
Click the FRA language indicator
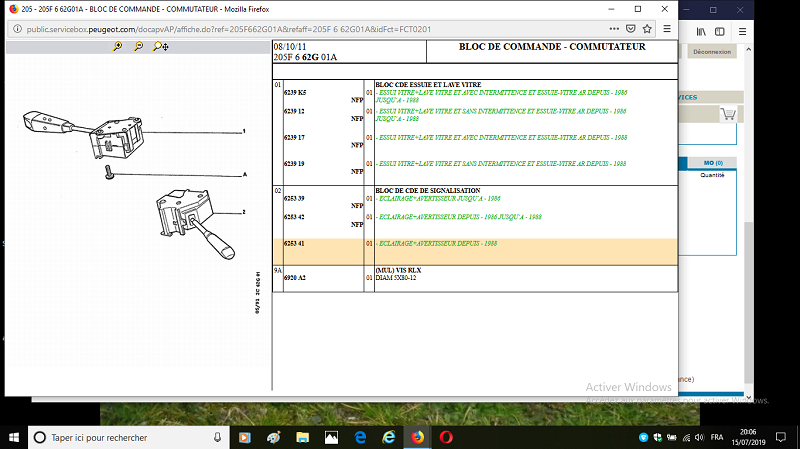[x=717, y=437]
